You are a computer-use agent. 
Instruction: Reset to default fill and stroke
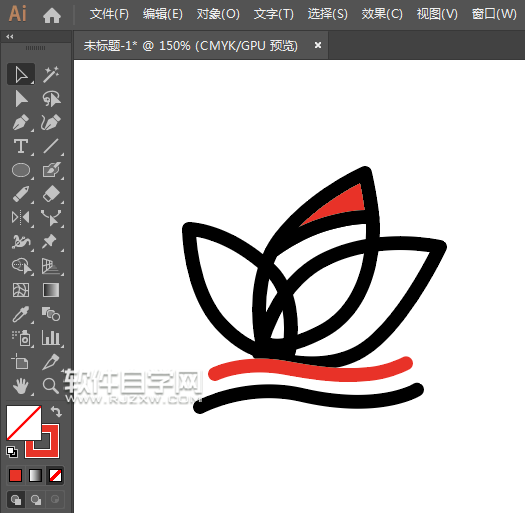(x=12, y=452)
